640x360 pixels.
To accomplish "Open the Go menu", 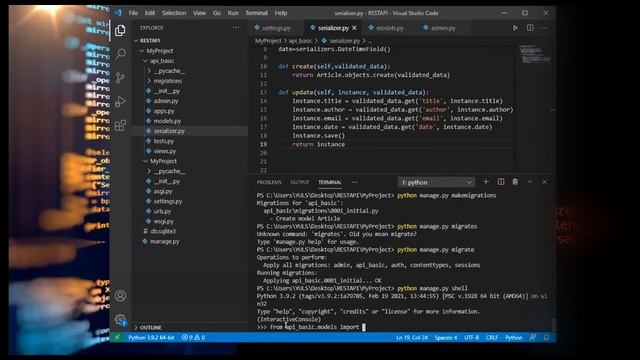I will click(x=217, y=13).
